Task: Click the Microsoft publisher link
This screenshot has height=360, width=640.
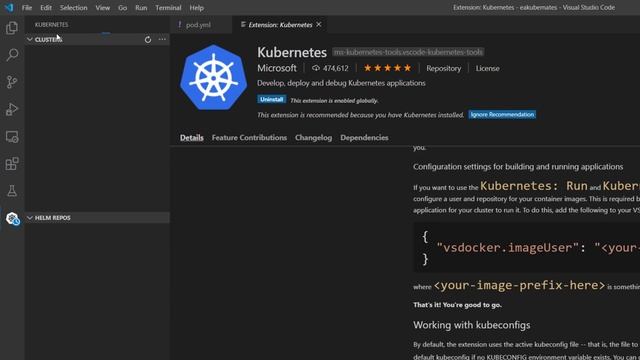Action: [277, 68]
